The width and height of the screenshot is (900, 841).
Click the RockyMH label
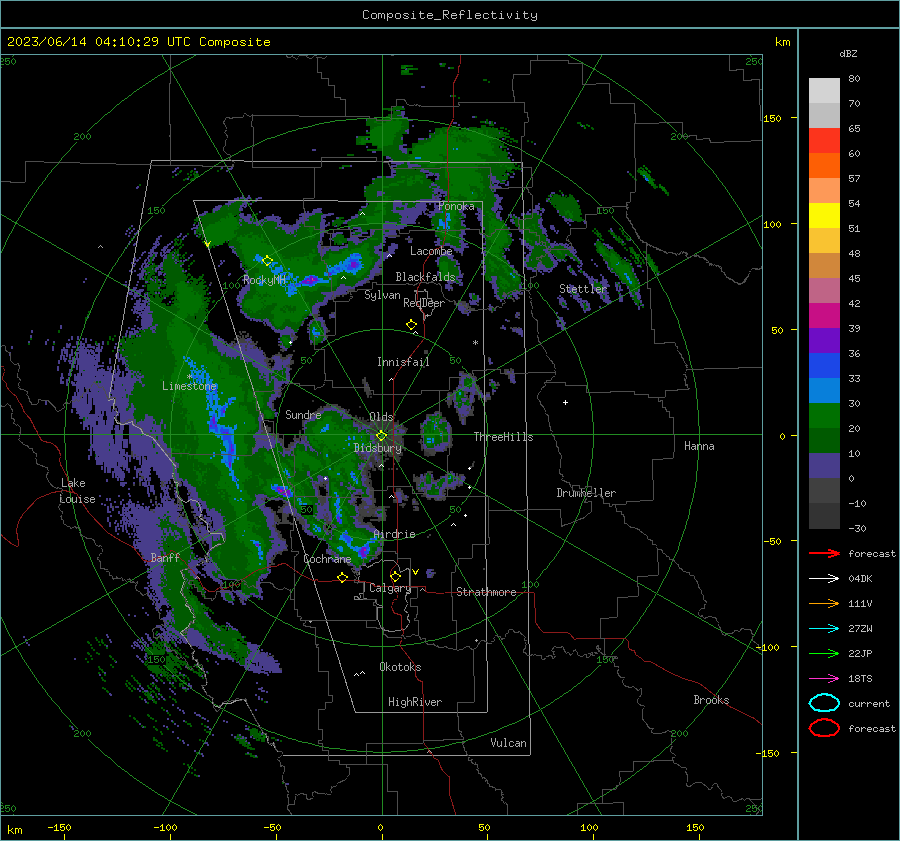[264, 280]
